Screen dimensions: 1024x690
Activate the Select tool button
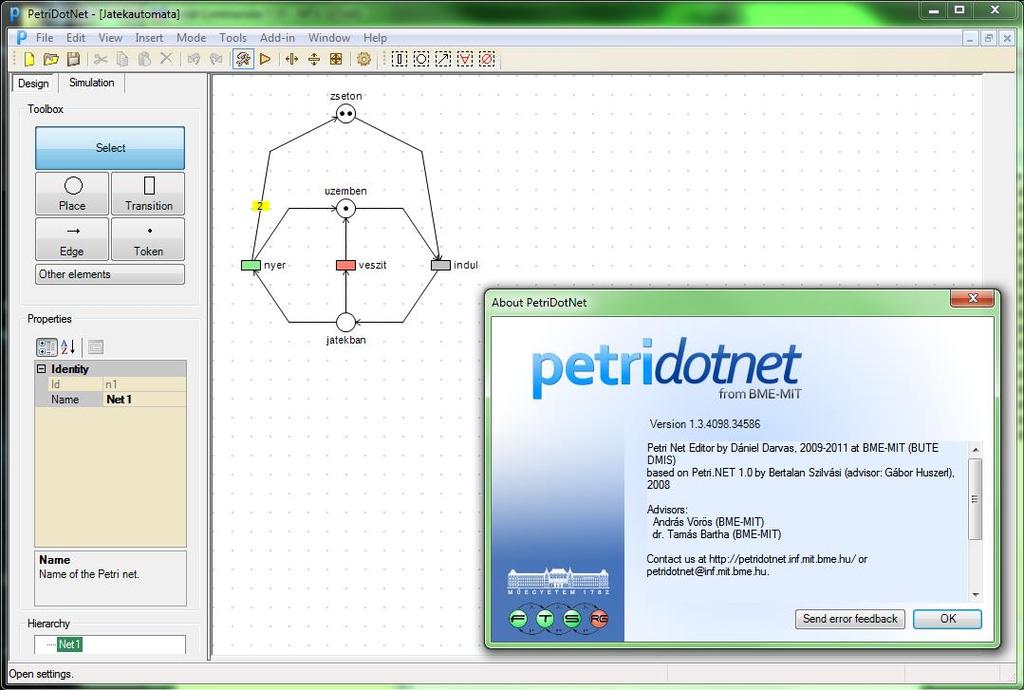tap(110, 148)
